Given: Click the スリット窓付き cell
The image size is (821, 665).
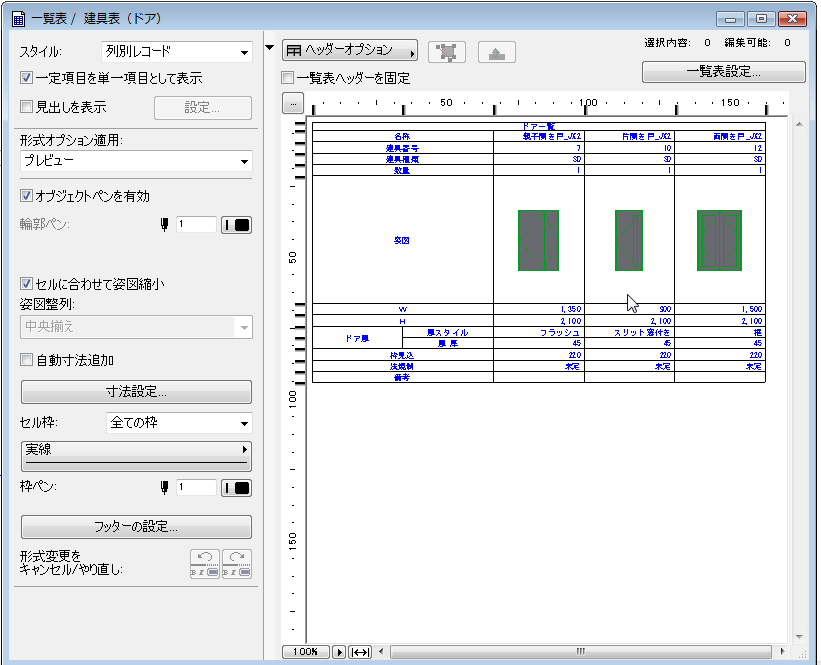Looking at the screenshot, I should click(x=629, y=332).
